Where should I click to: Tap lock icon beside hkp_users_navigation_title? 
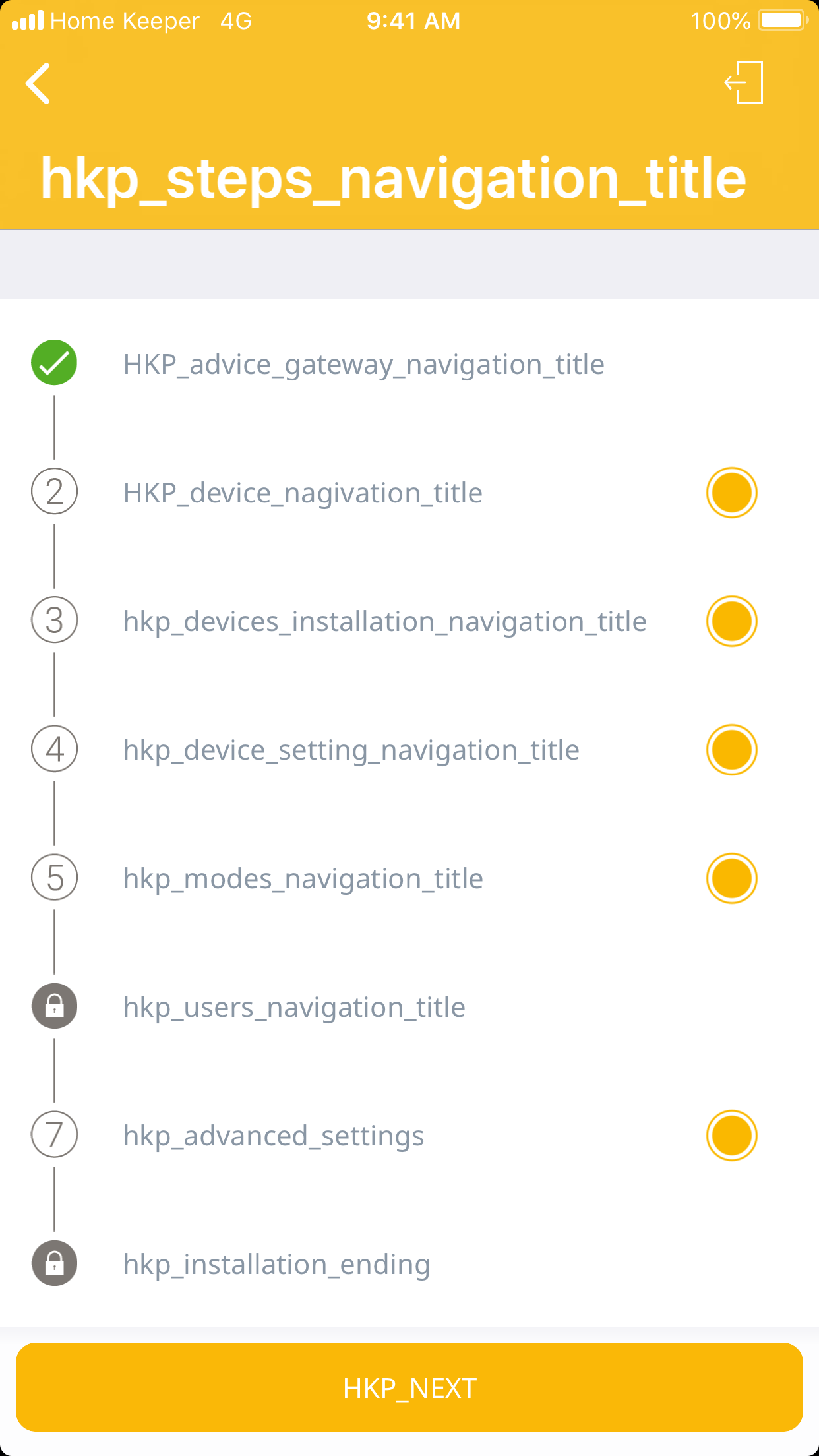55,1006
